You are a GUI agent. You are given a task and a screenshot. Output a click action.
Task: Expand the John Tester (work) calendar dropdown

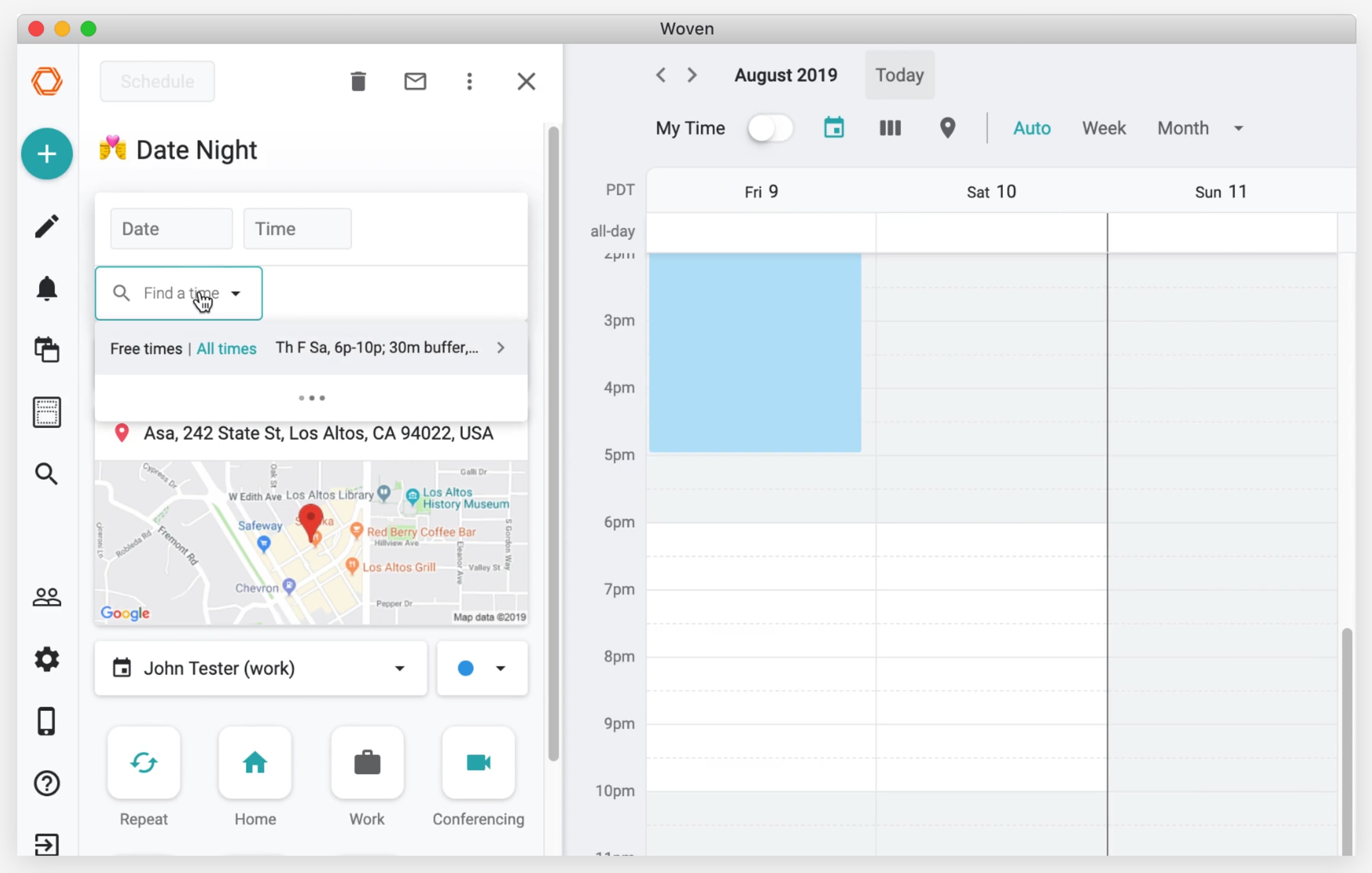pyautogui.click(x=261, y=668)
